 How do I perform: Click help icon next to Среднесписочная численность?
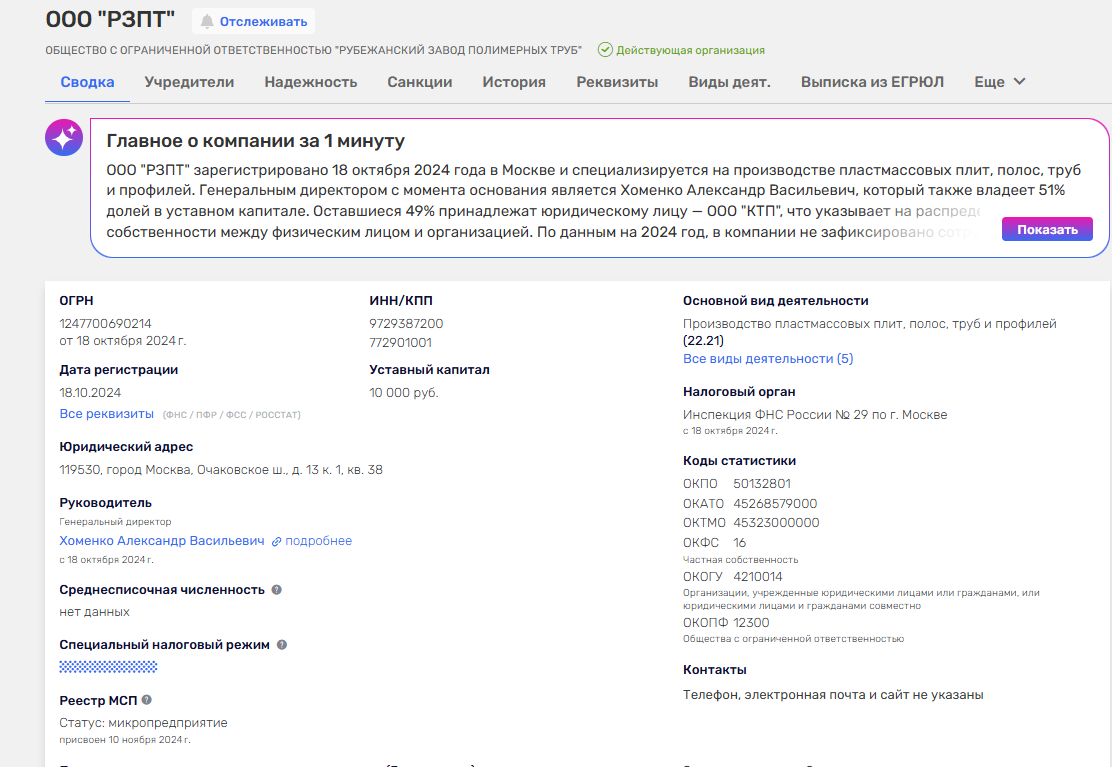[x=277, y=590]
